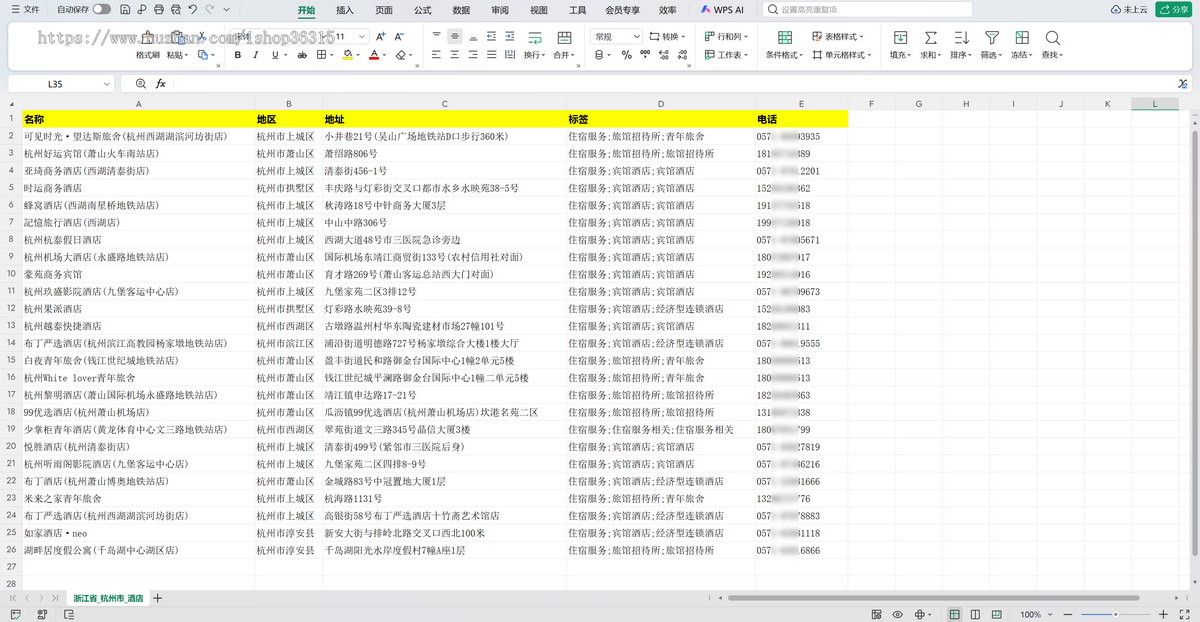Image resolution: width=1200 pixels, height=622 pixels.
Task: Switch to the 页面 ribbon tab
Action: [384, 10]
